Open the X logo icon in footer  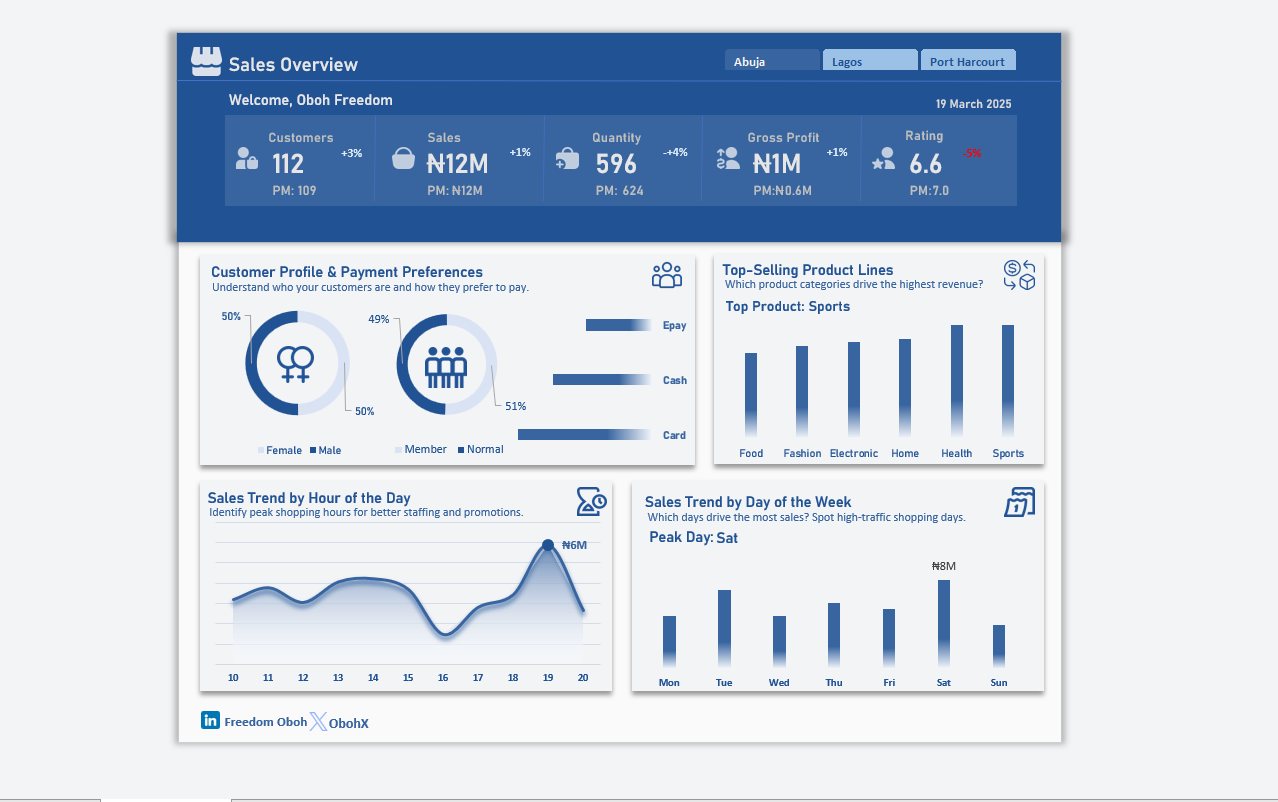(318, 721)
